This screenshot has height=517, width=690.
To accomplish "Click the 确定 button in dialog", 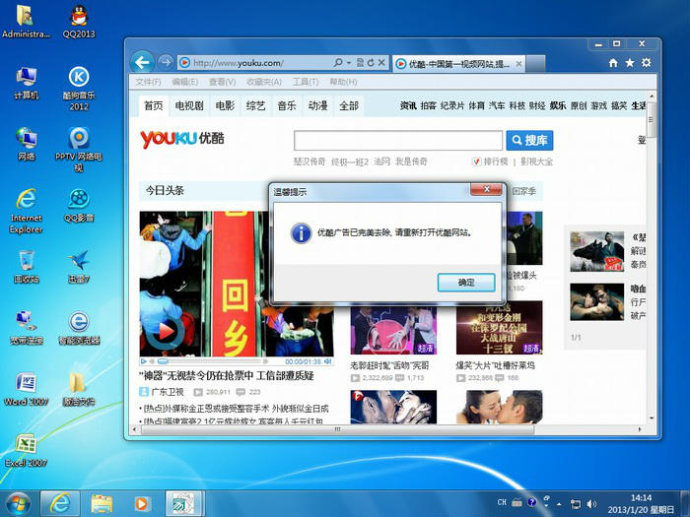I will pos(466,282).
